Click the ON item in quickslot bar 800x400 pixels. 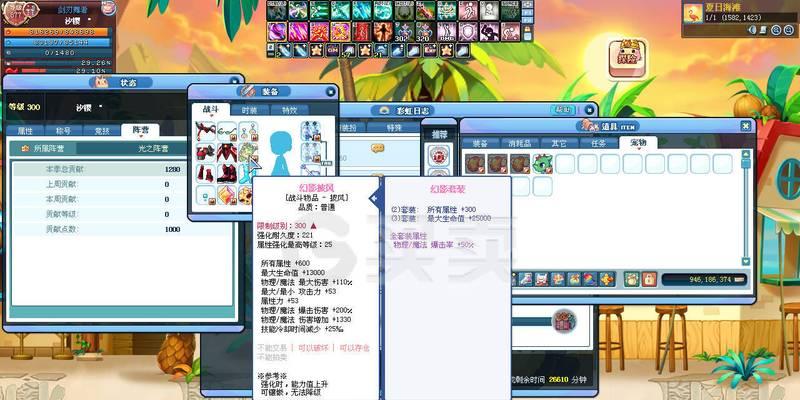tap(332, 51)
